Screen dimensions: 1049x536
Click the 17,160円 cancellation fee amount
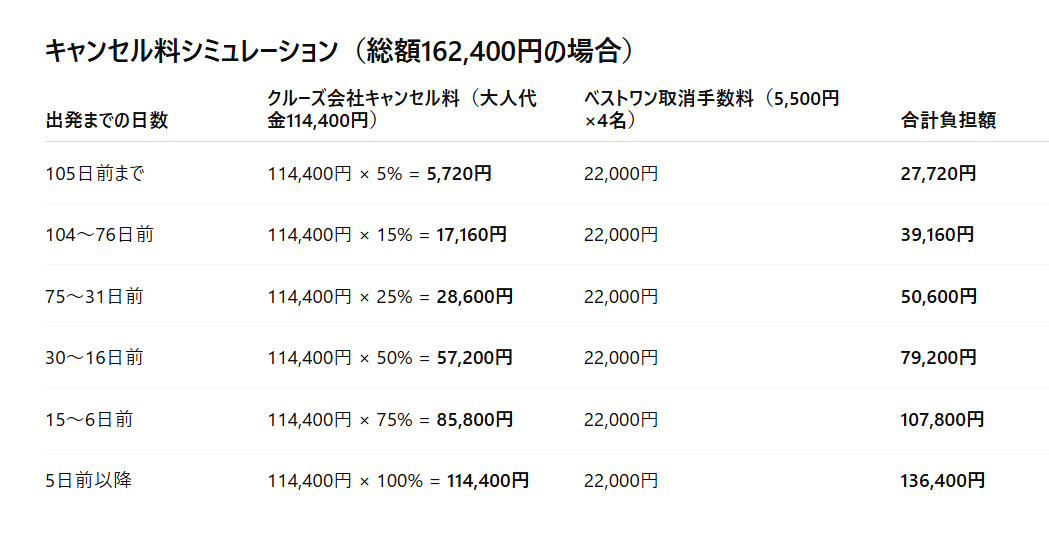pyautogui.click(x=471, y=235)
